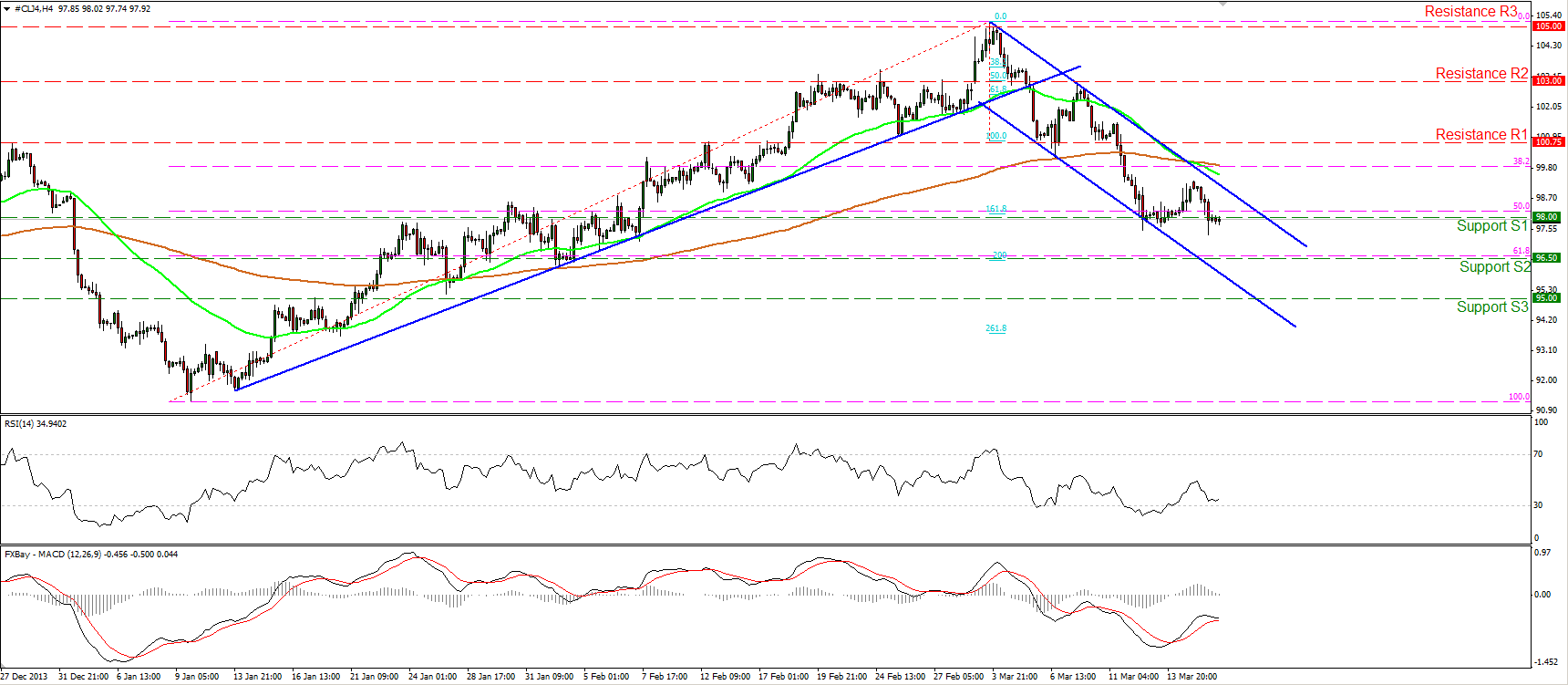Select the #CLJ4,H4 chart title text

(x=34, y=8)
